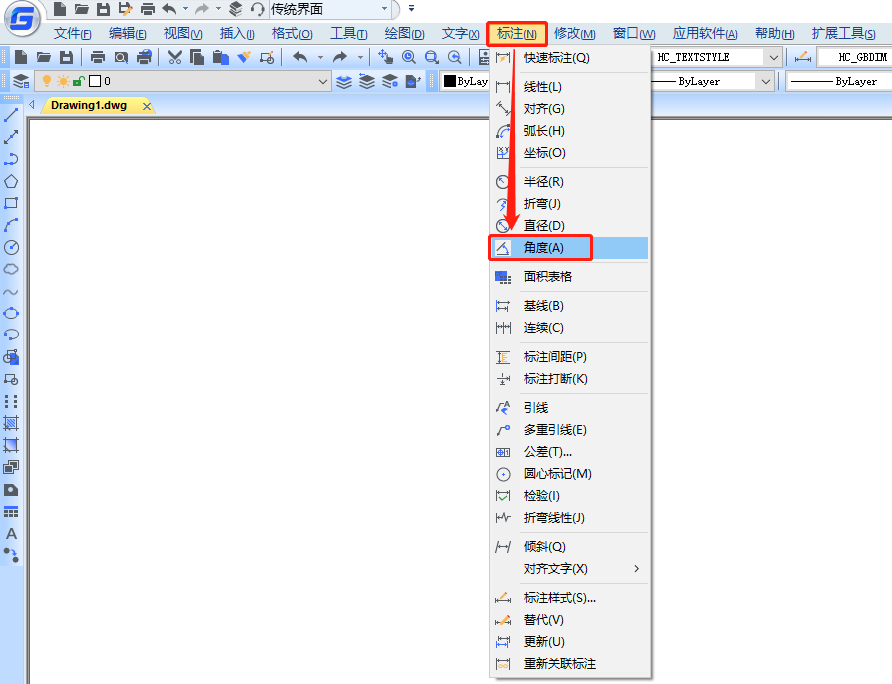
Task: Click Cut scissors icon in toolbar
Action: (175, 57)
